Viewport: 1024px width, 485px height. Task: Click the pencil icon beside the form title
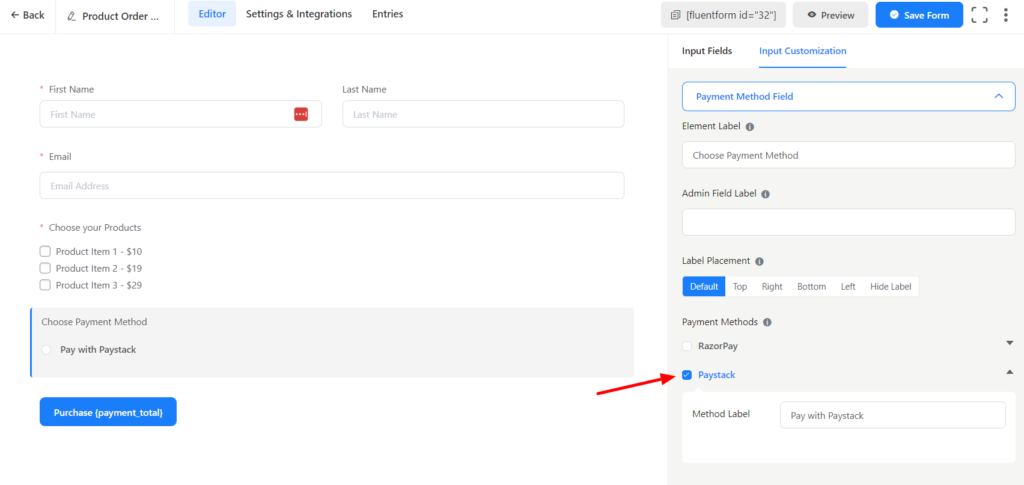click(71, 16)
